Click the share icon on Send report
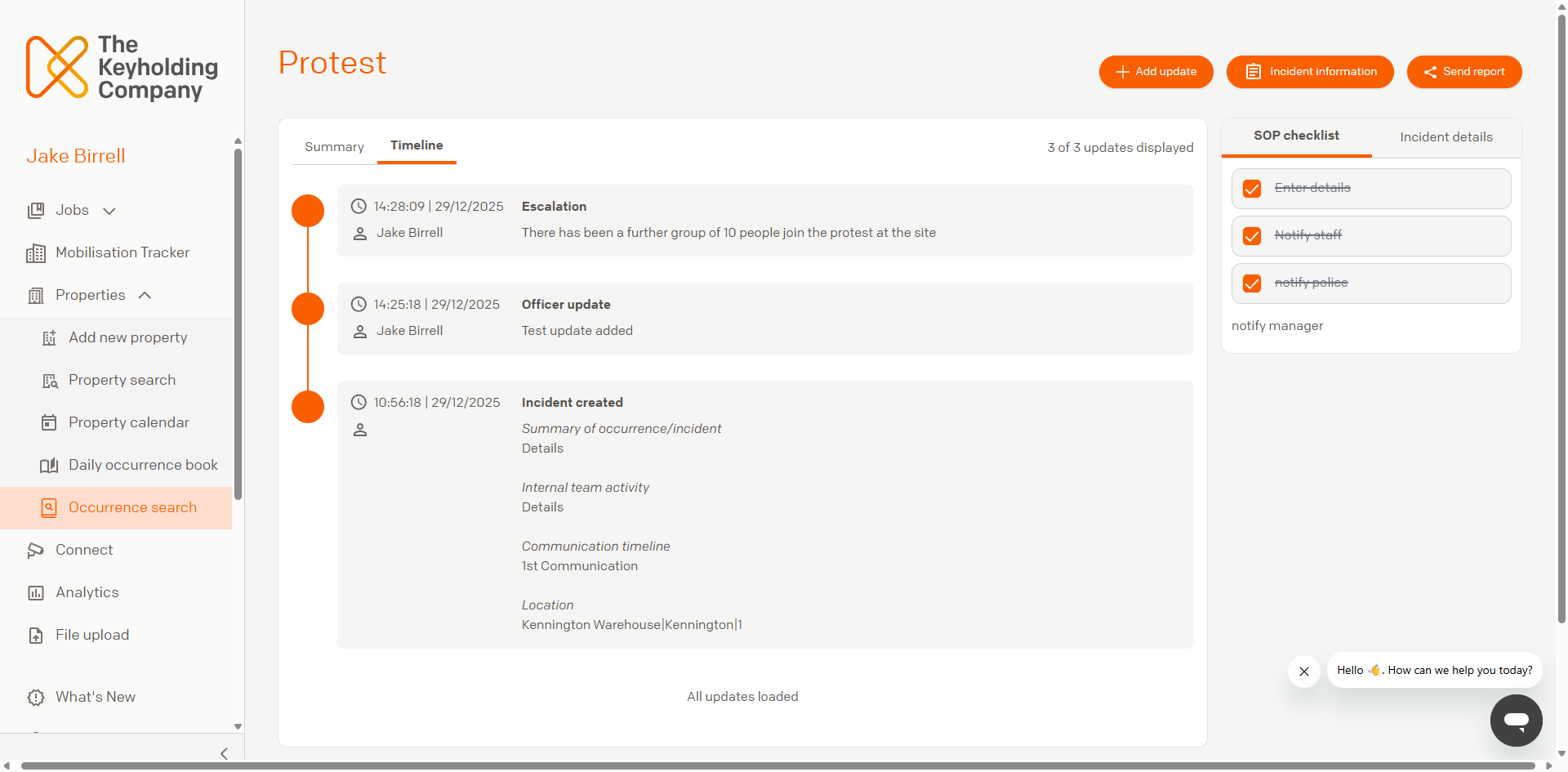The image size is (1568, 772). coord(1430,72)
